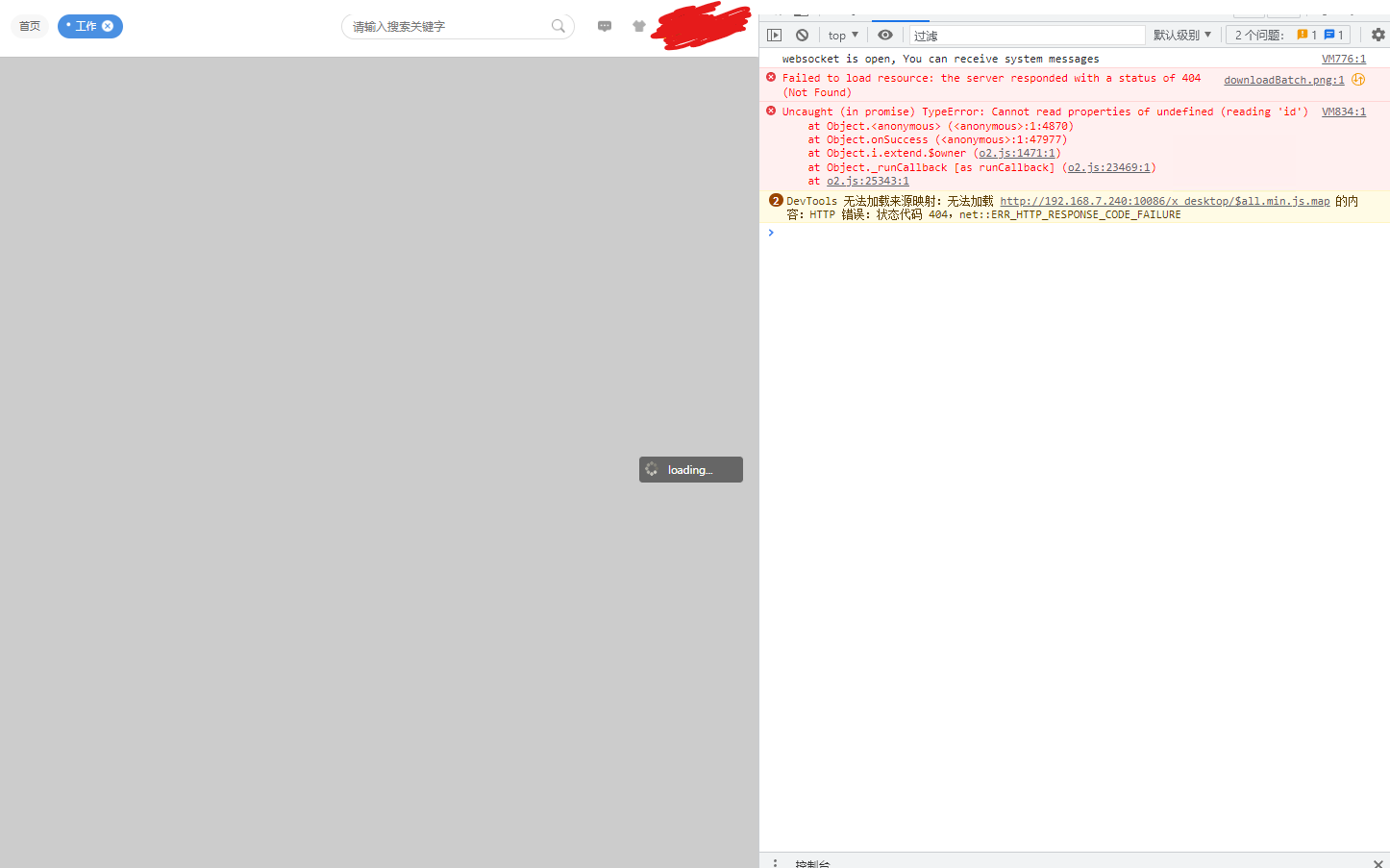
Task: Click the warning count badge 2
Action: [x=776, y=200]
